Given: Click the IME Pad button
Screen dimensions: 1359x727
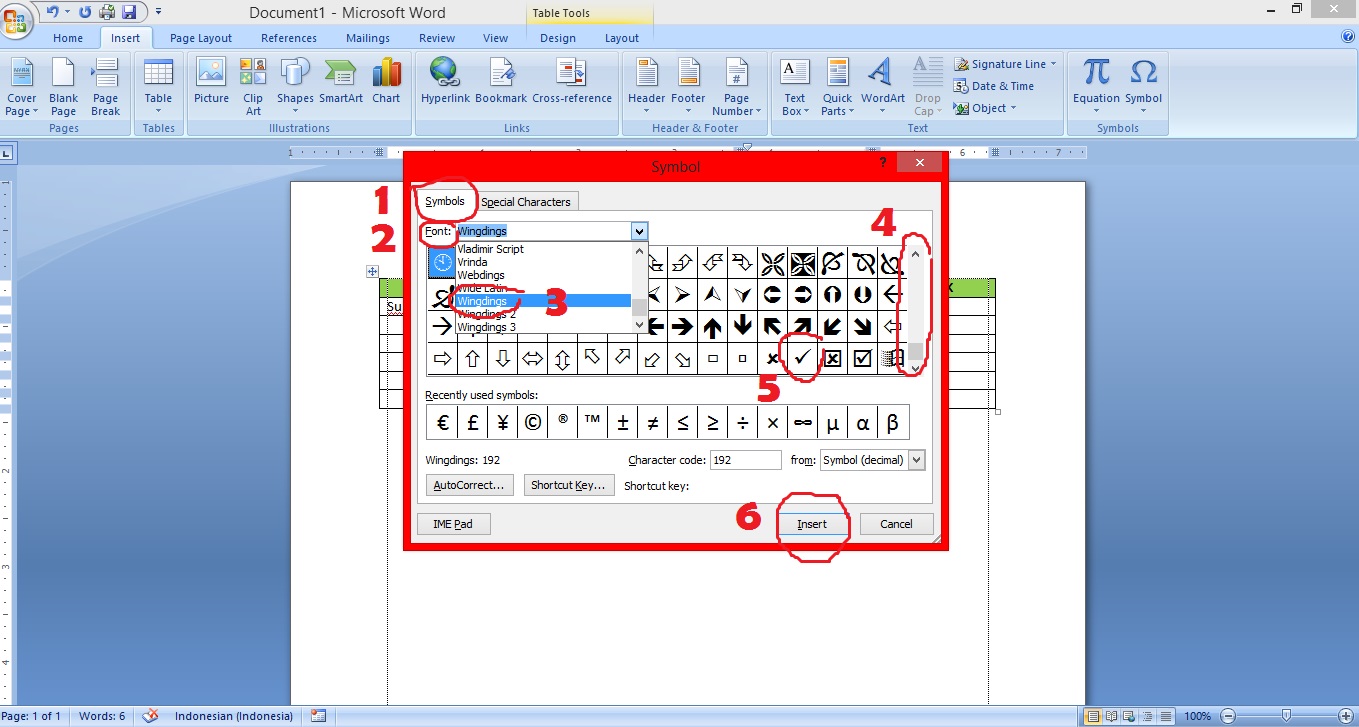Looking at the screenshot, I should coord(453,524).
